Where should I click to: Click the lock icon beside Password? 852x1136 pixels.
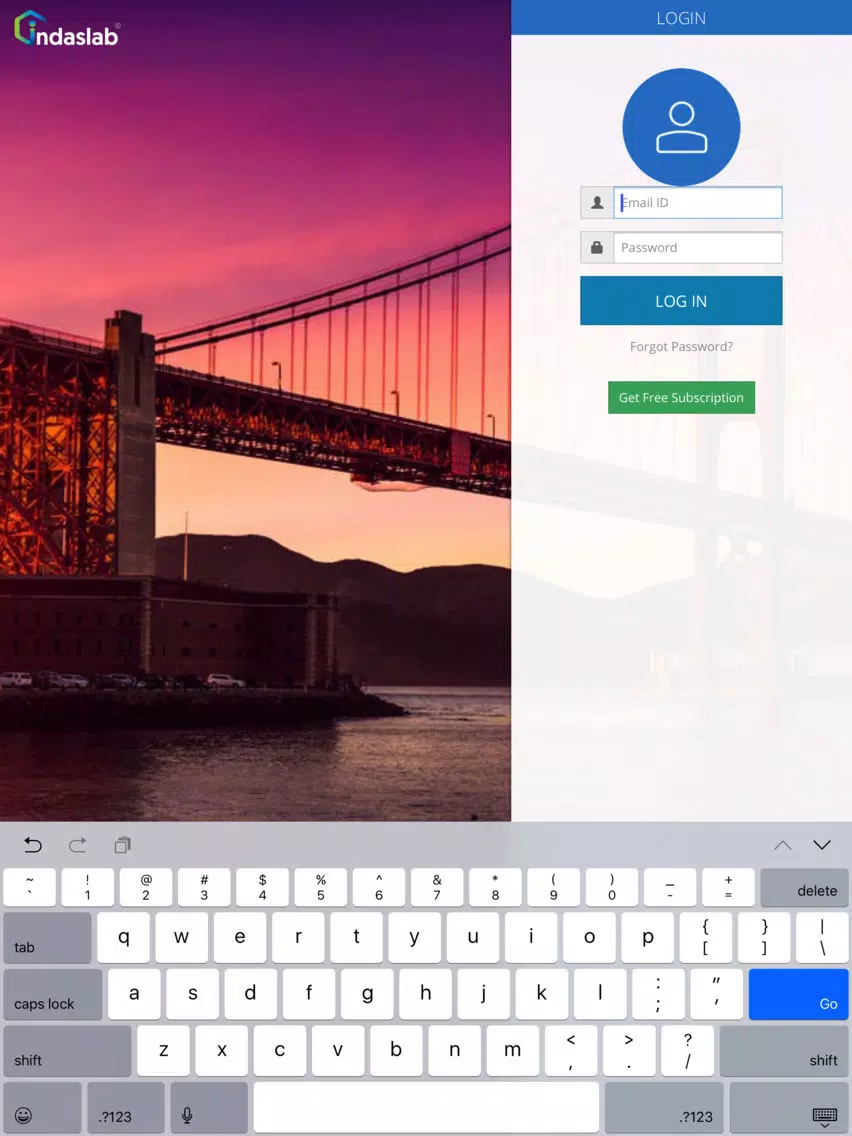coord(597,248)
